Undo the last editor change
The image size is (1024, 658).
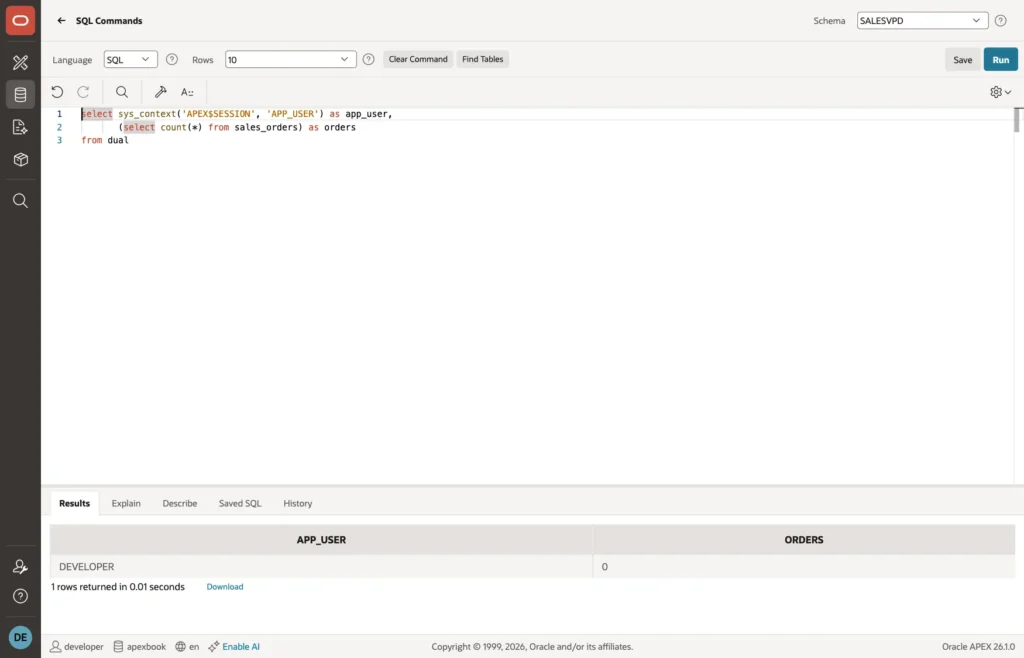pyautogui.click(x=57, y=92)
